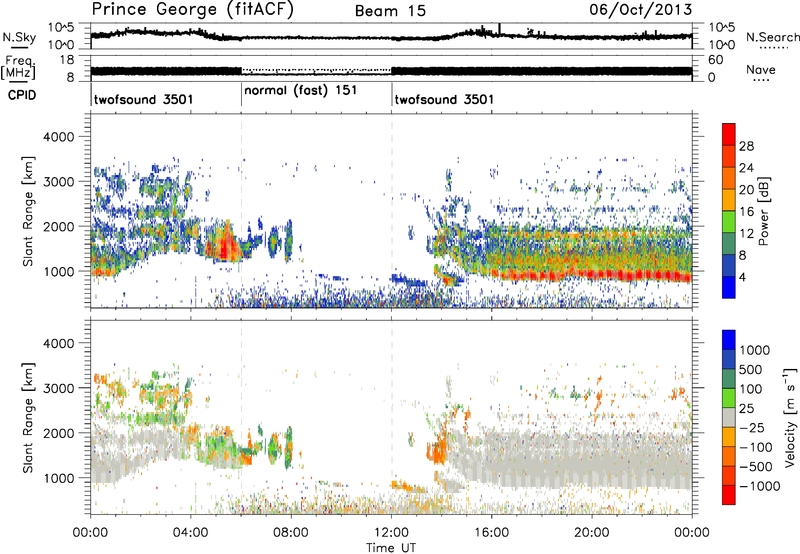The width and height of the screenshot is (800, 554).
Task: Click the "-1000" label on the velocity colorbar
Action: tap(760, 486)
